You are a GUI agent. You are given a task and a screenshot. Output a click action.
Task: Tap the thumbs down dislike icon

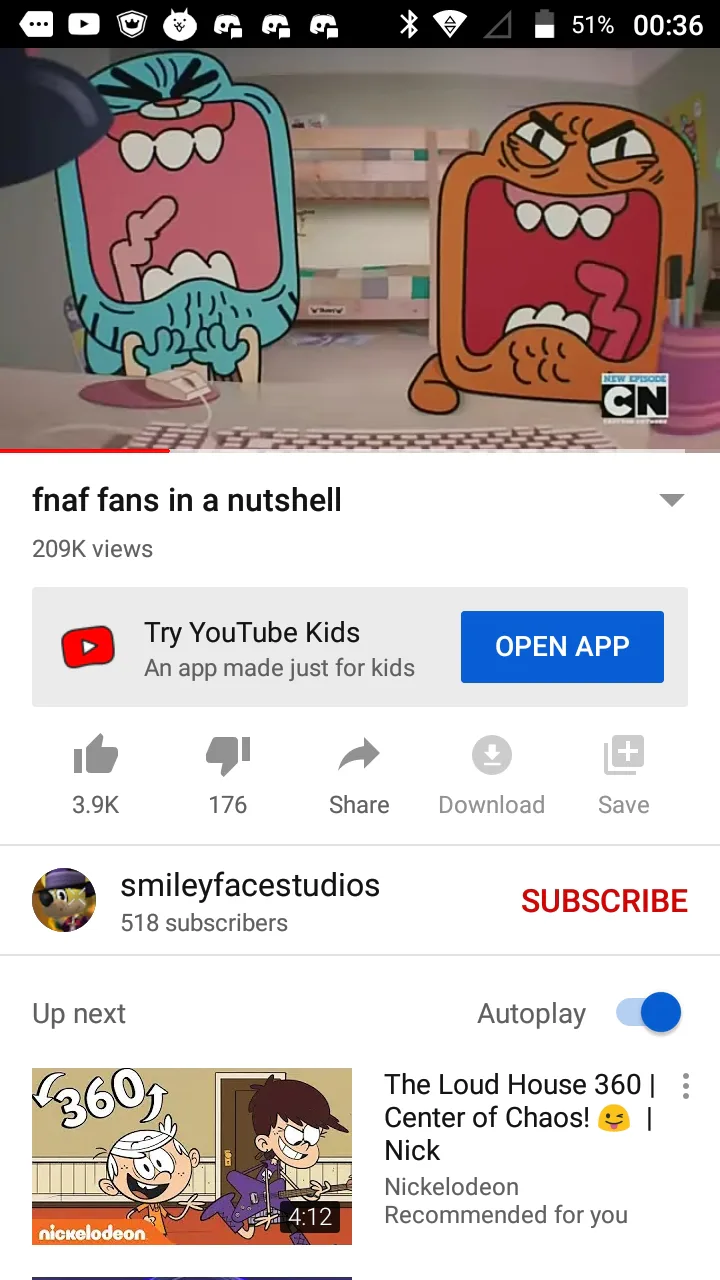click(228, 756)
